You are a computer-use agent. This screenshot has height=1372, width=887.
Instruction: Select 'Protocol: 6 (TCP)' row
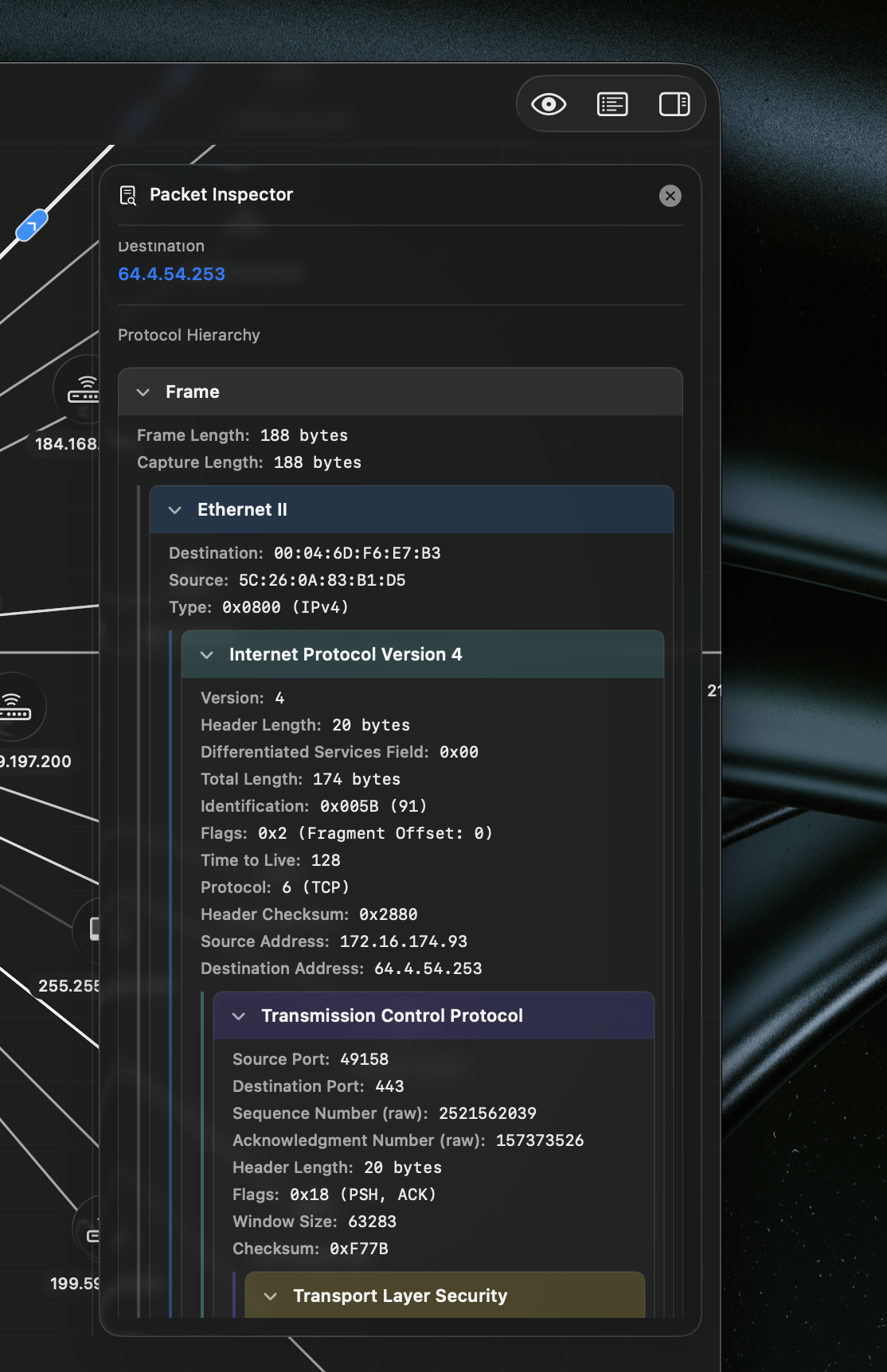pos(275,887)
